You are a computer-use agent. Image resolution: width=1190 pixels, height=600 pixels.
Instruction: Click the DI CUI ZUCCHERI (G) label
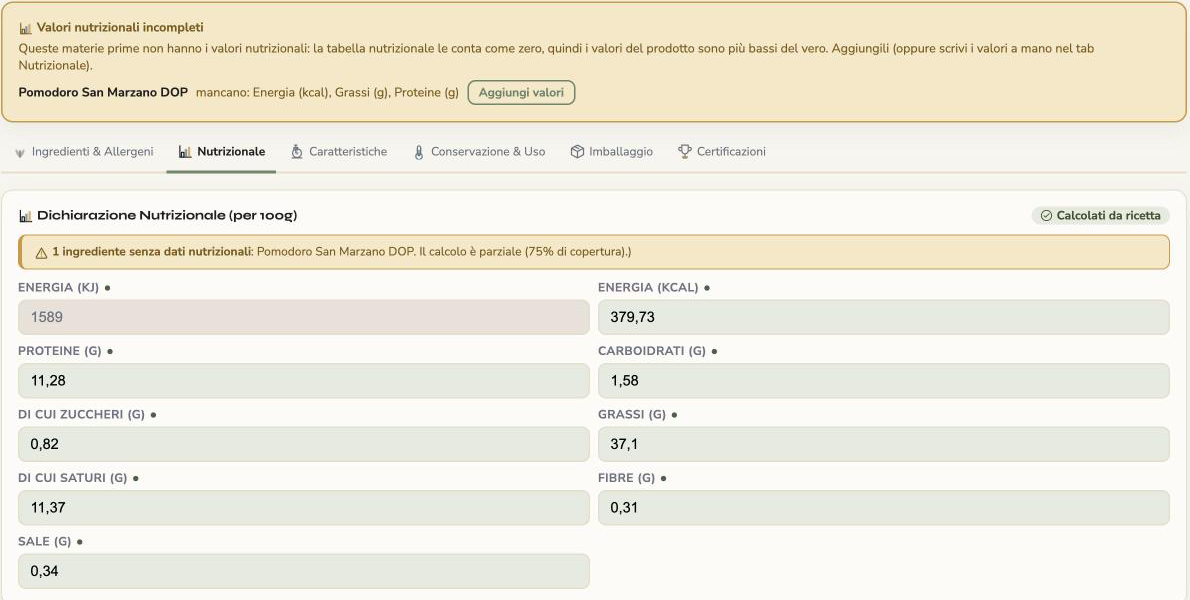pyautogui.click(x=81, y=414)
